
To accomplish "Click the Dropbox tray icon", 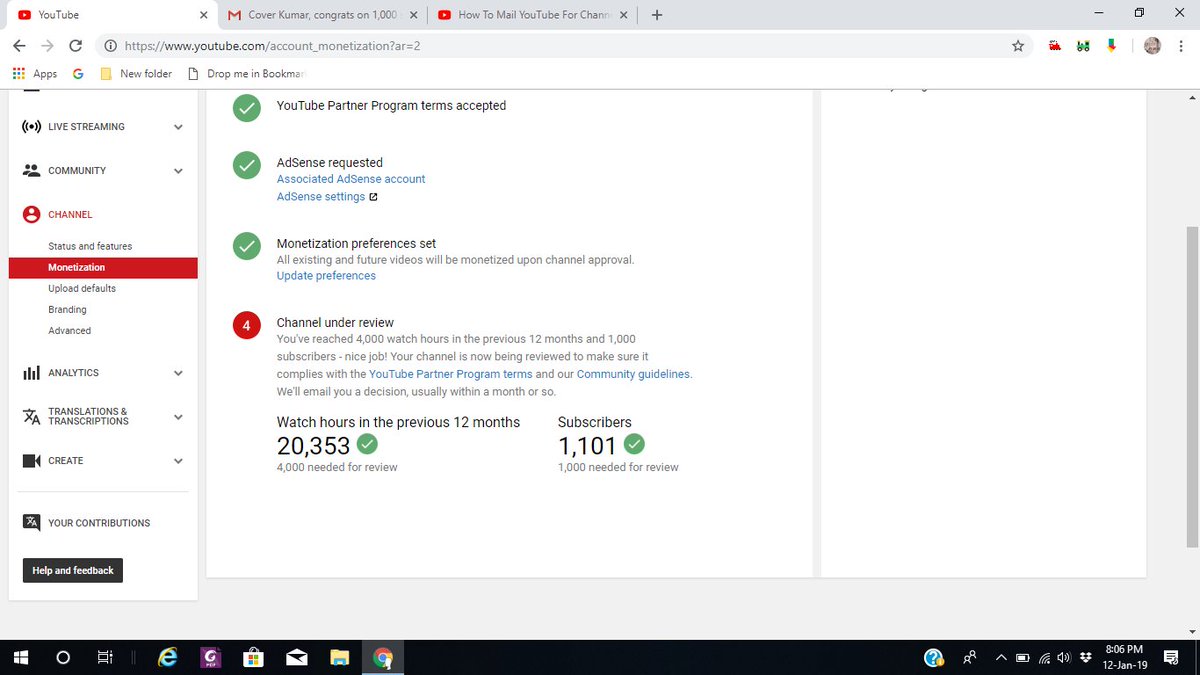I will (1084, 658).
